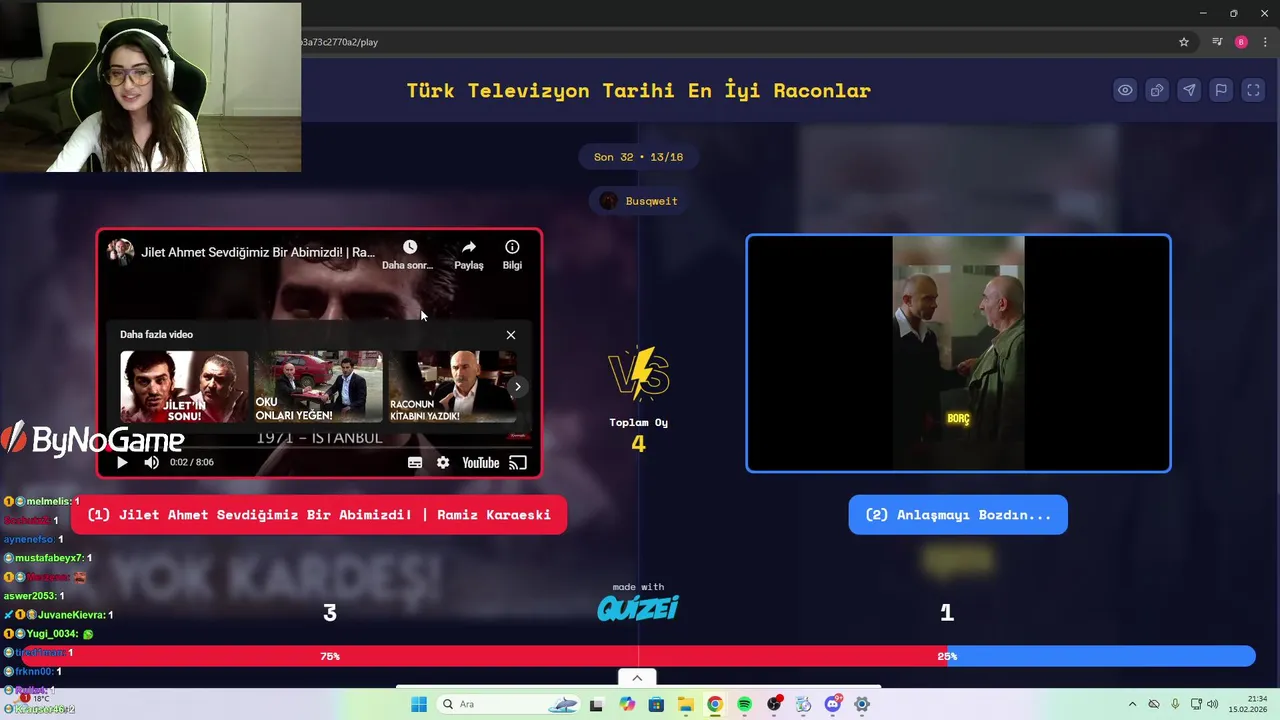Click the speaker volume tray icon

click(1212, 704)
